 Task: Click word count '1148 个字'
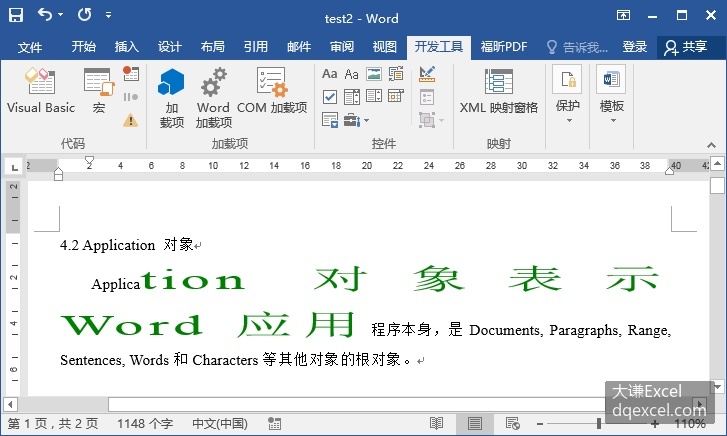click(145, 423)
